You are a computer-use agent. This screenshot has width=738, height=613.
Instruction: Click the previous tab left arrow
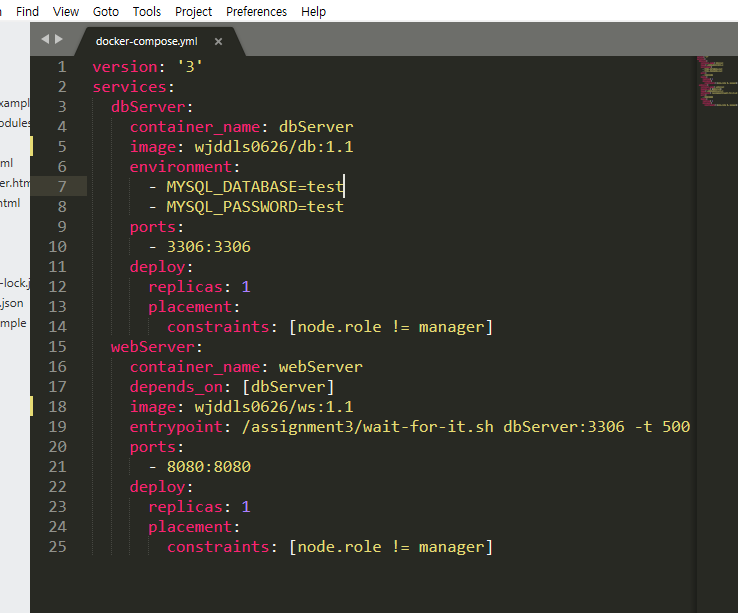pyautogui.click(x=45, y=39)
